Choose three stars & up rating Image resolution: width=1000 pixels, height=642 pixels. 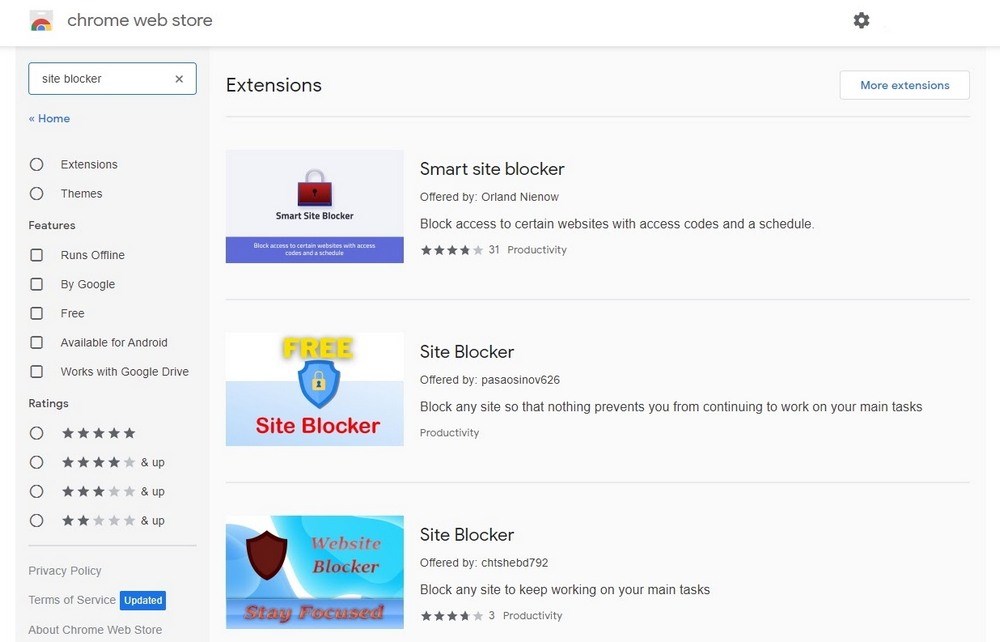(x=36, y=492)
